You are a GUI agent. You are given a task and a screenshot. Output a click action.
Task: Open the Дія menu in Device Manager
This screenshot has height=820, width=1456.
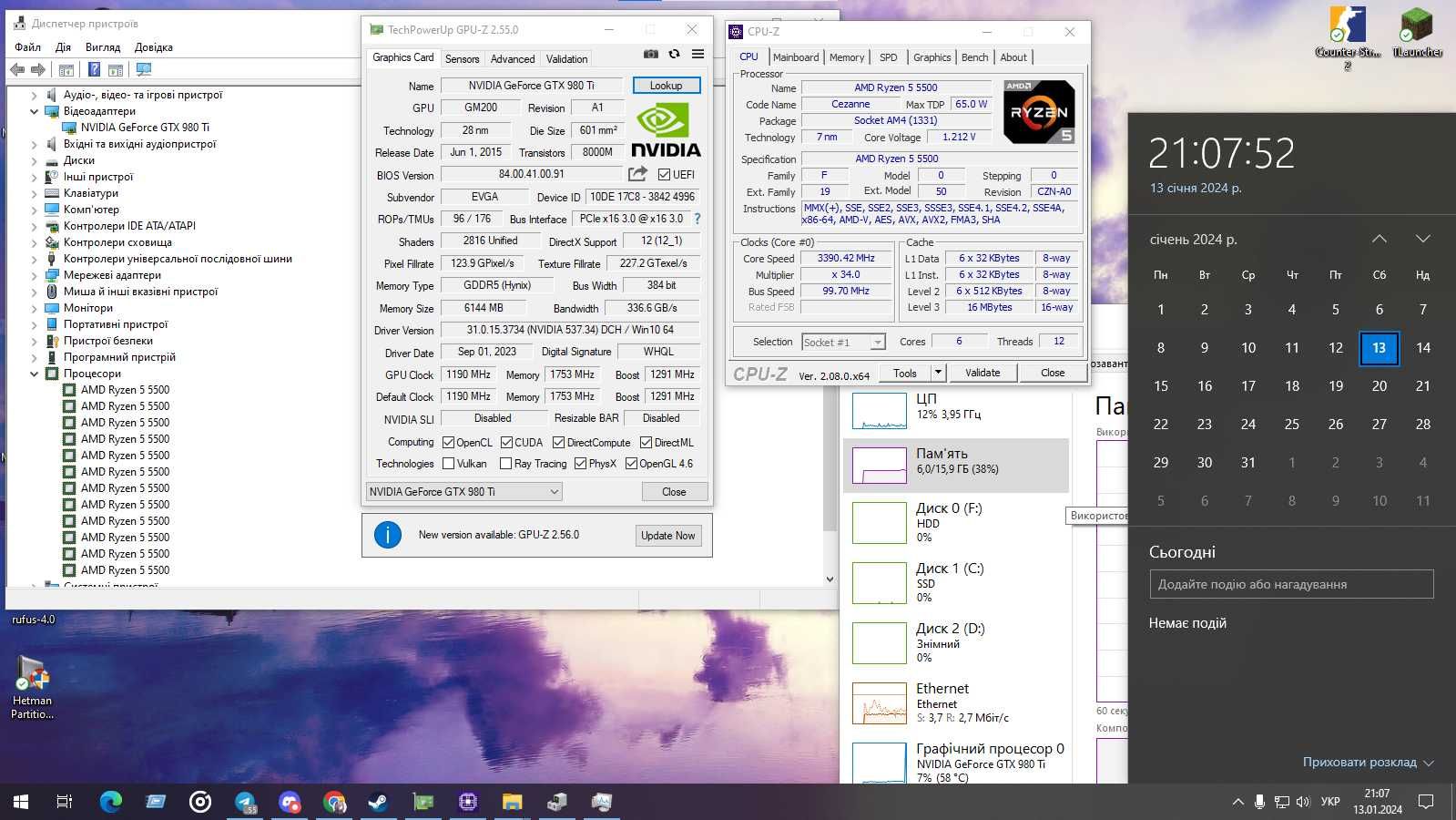click(63, 47)
